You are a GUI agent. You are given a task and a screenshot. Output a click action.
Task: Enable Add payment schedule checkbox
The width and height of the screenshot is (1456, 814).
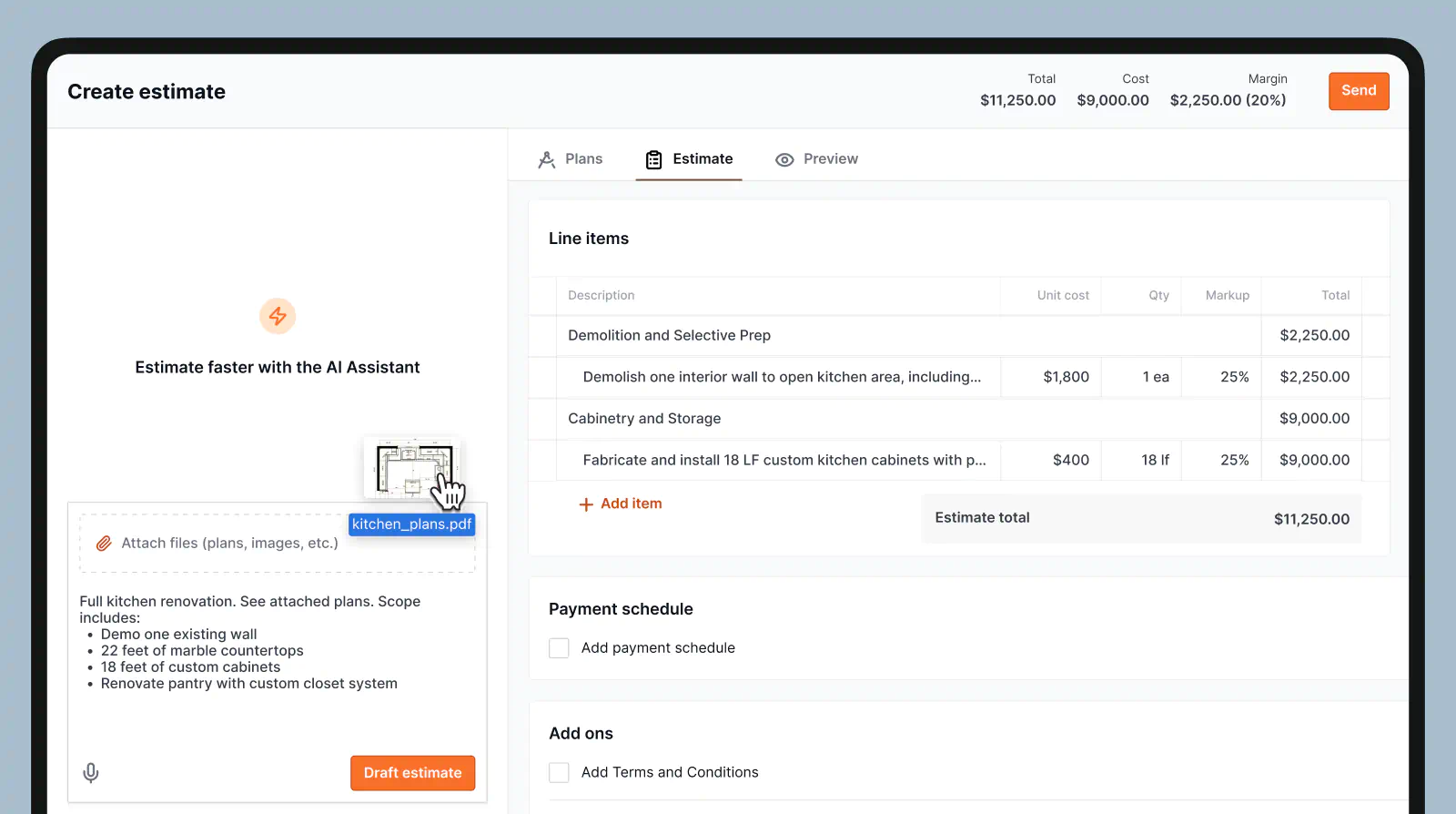pyautogui.click(x=559, y=648)
